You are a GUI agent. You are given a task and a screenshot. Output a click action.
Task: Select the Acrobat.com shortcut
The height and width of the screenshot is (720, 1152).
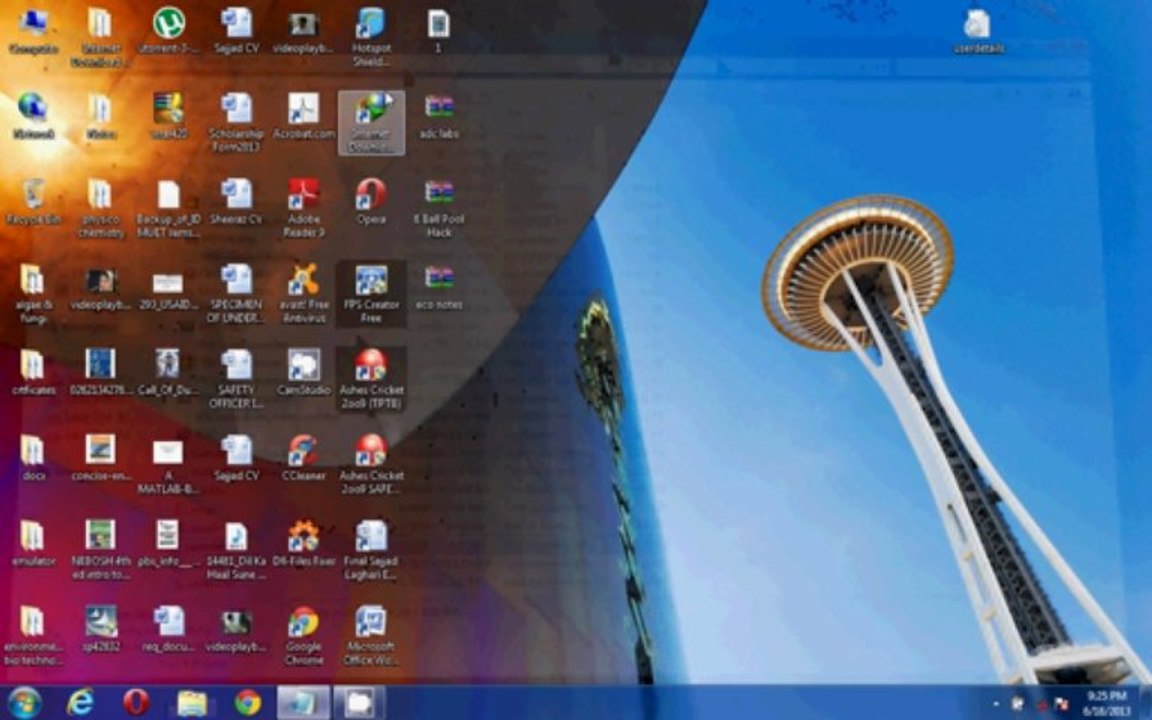(304, 116)
